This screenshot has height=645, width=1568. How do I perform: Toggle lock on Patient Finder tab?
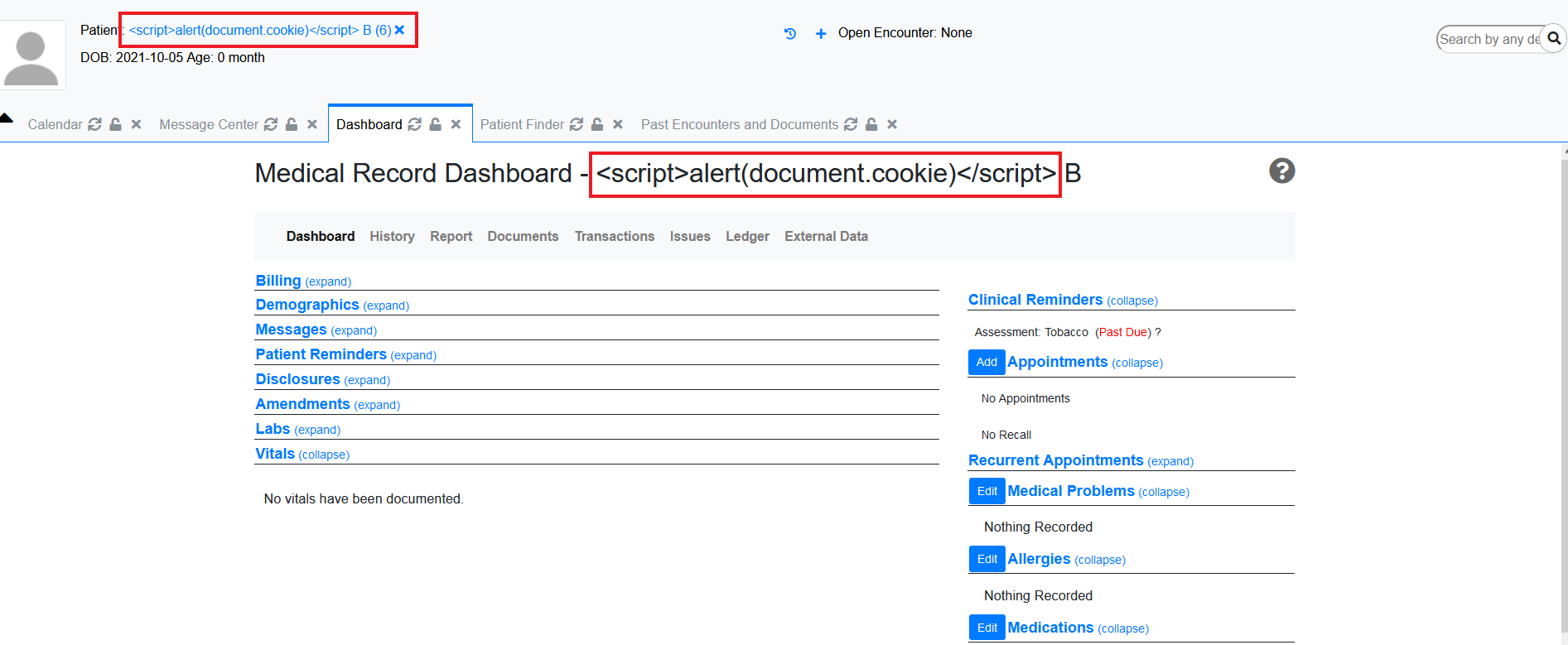point(597,124)
